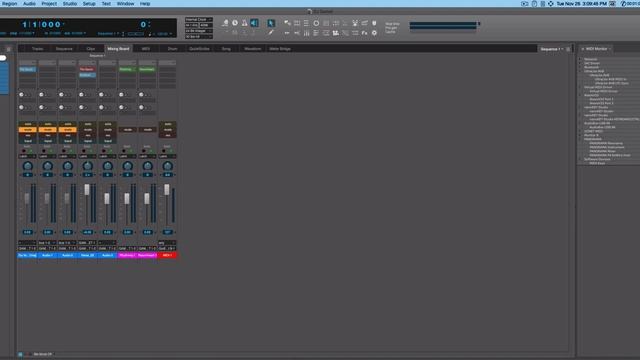Mute the sixth purple-labeled channel strip

pos(127,130)
